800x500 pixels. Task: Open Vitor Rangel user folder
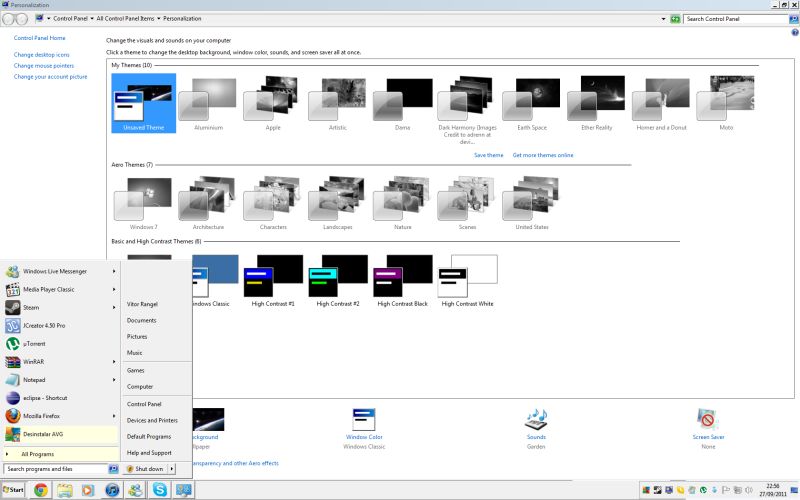pyautogui.click(x=142, y=304)
